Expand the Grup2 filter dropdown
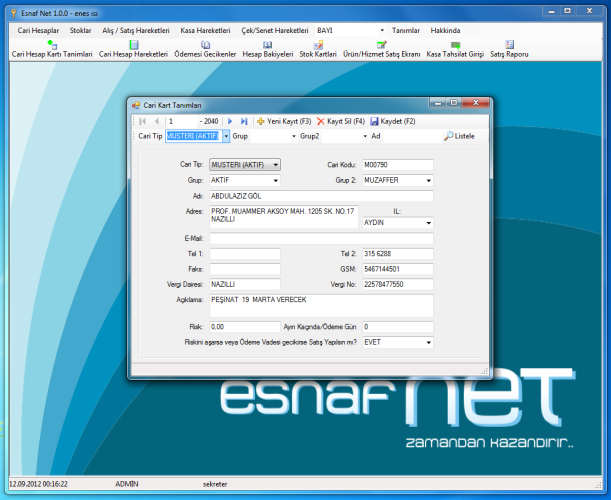The height and width of the screenshot is (500, 611). click(x=365, y=136)
